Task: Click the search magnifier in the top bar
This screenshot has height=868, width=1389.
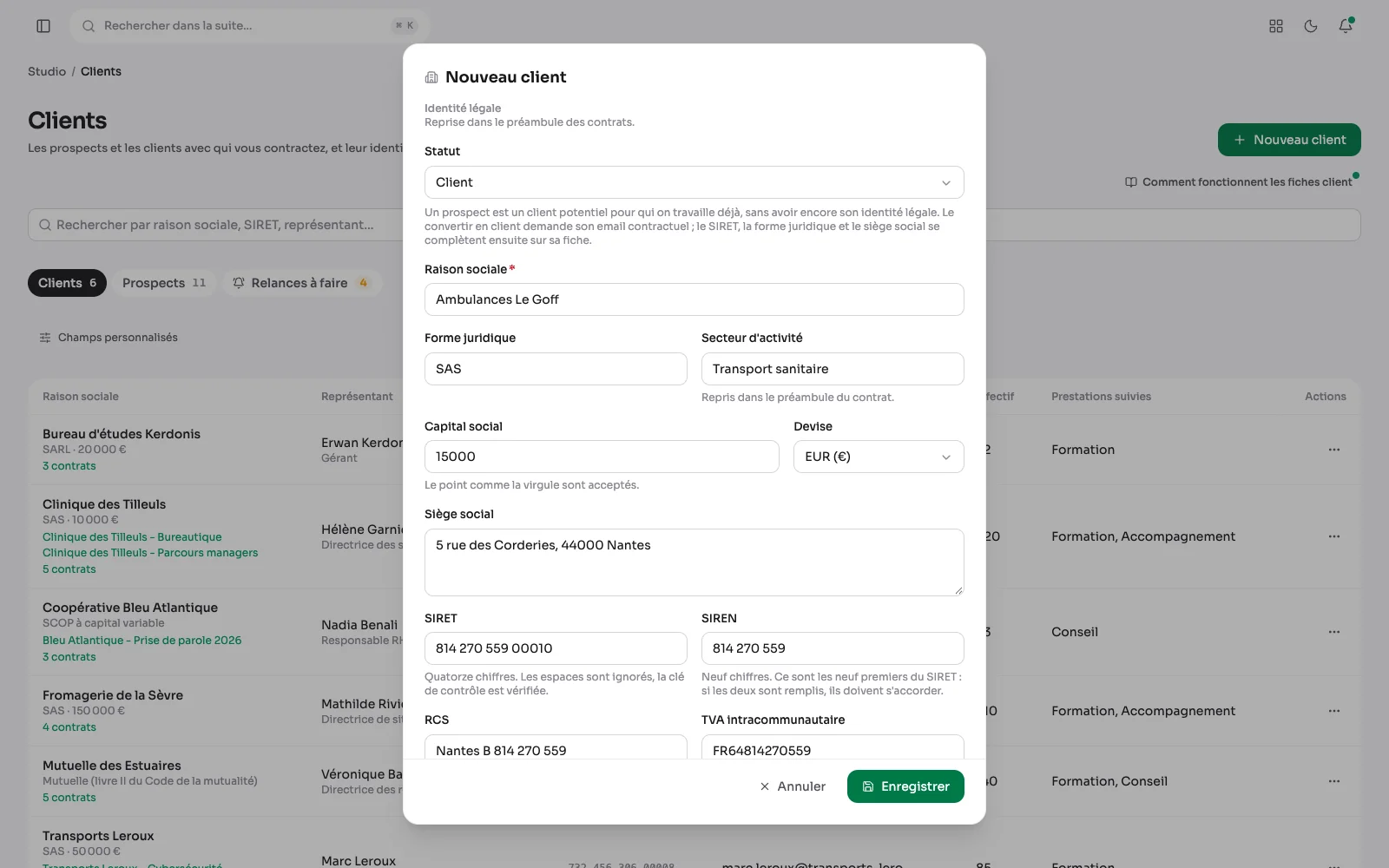Action: coord(89,26)
